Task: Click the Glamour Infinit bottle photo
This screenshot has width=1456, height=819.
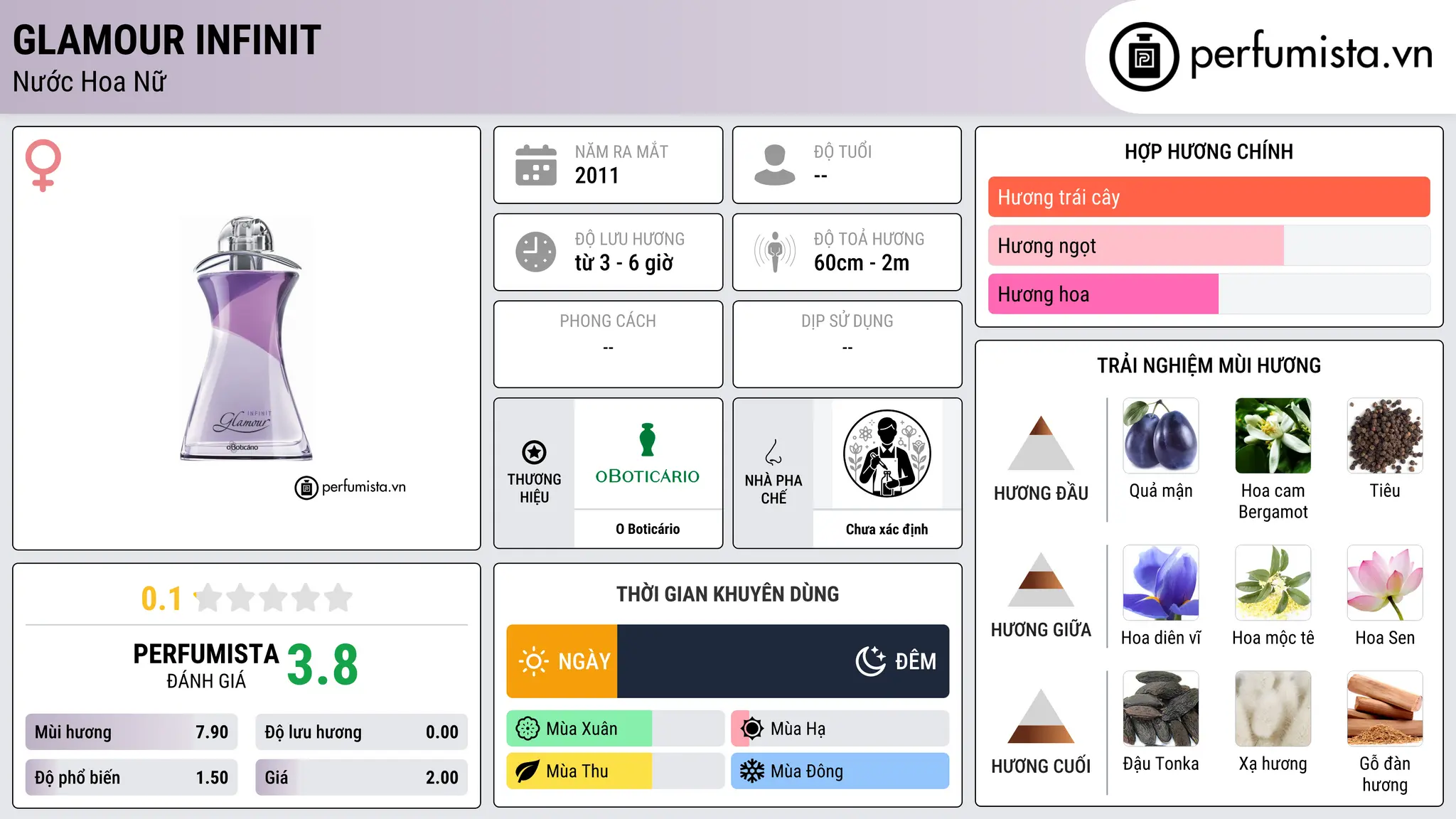Action: pos(247,338)
